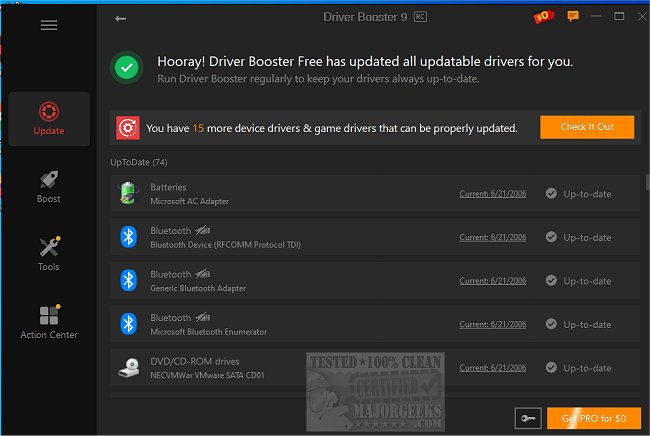Select Bluetooth Device (RFCOMM Protocol TDI) text

tap(226, 245)
